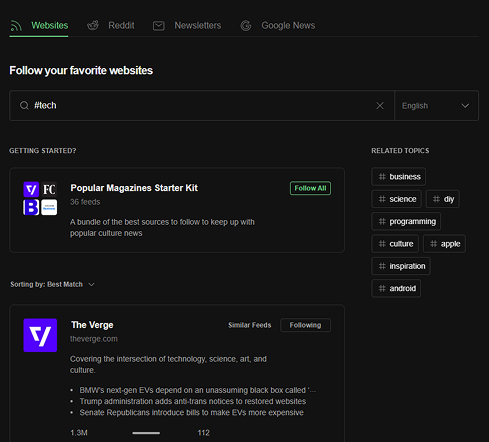This screenshot has width=489, height=442.
Task: Open Senate Republicans EV bills article
Action: tap(191, 413)
